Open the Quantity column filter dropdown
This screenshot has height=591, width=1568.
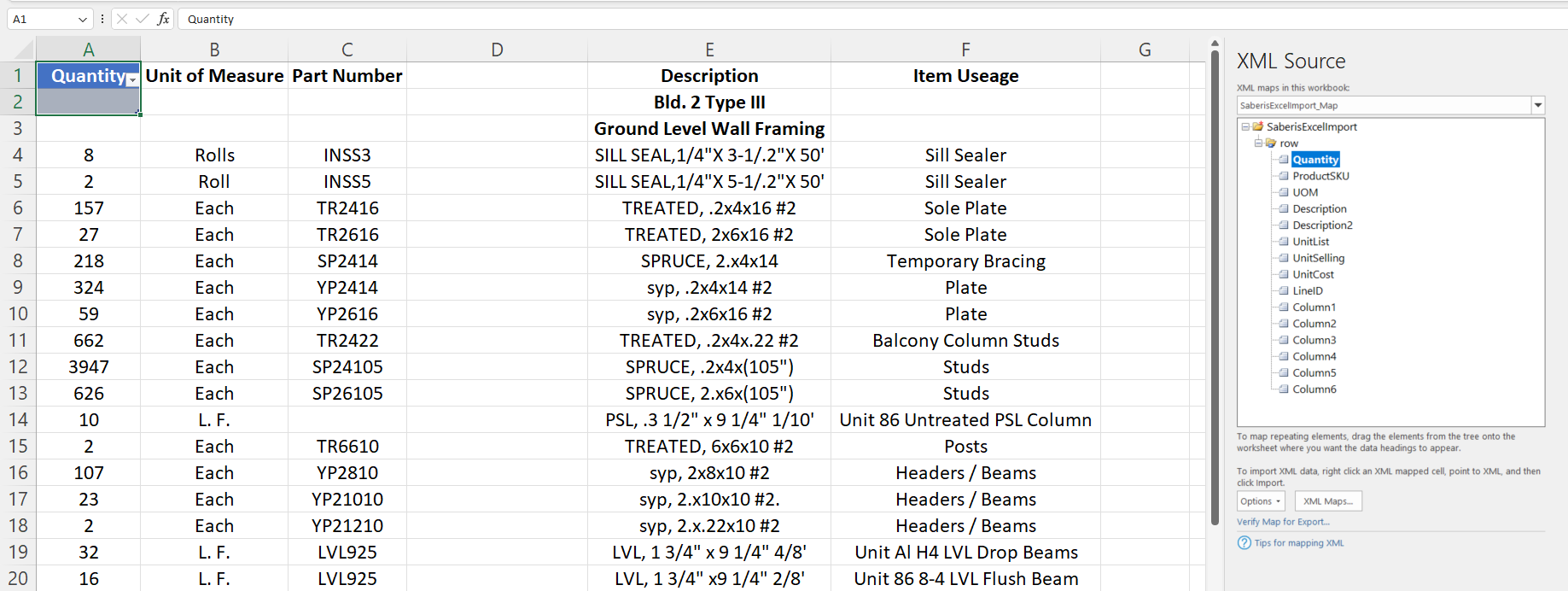[132, 79]
